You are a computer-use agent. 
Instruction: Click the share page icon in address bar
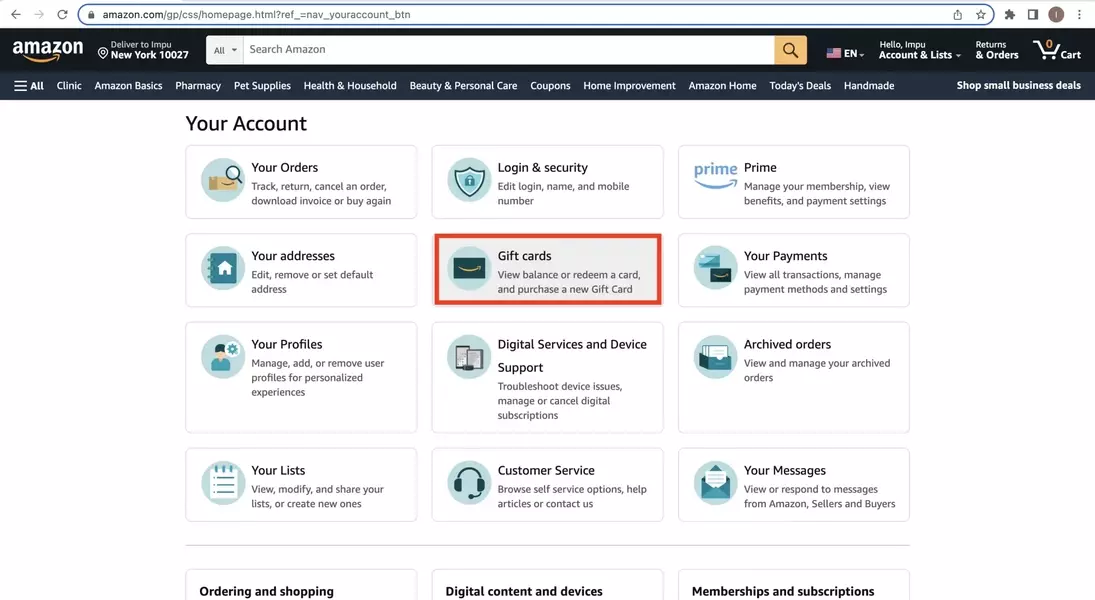coord(957,14)
